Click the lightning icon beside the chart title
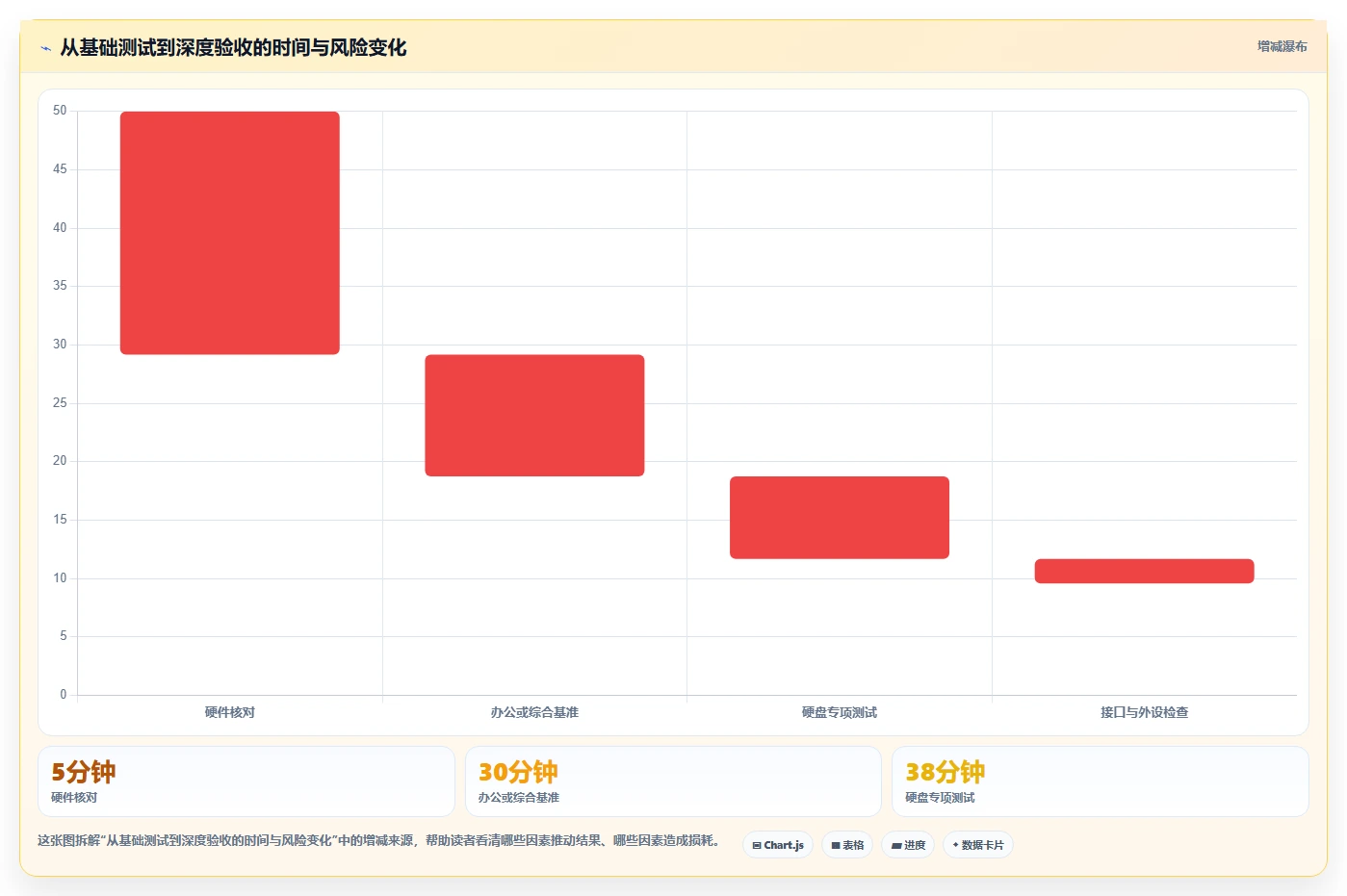Image resolution: width=1347 pixels, height=896 pixels. pos(45,48)
